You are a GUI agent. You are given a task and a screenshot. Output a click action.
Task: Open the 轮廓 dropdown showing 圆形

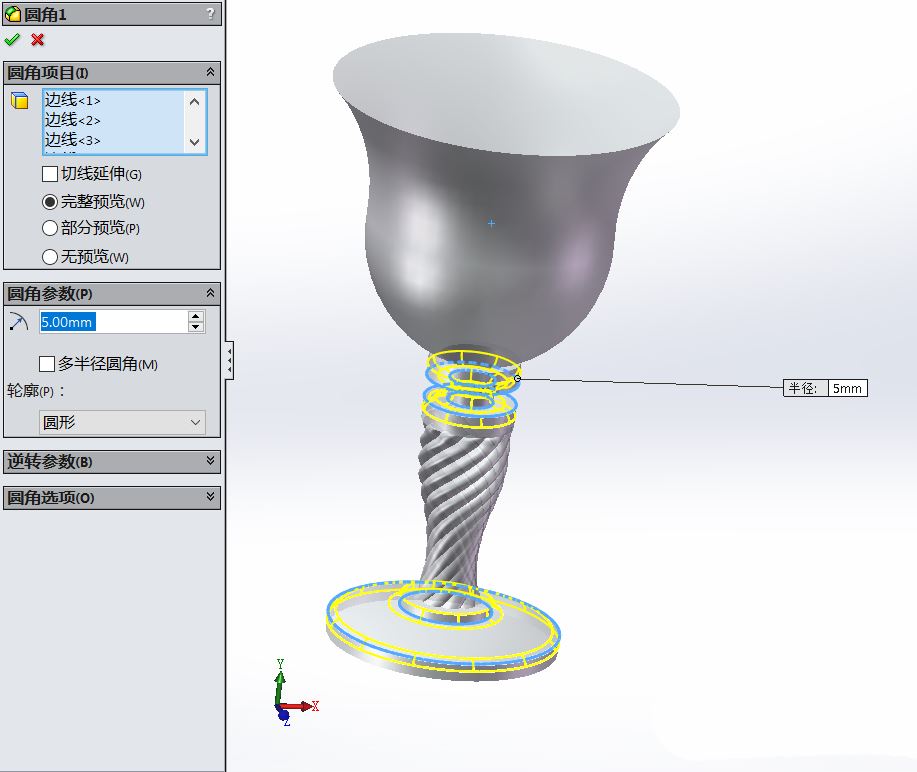[122, 423]
